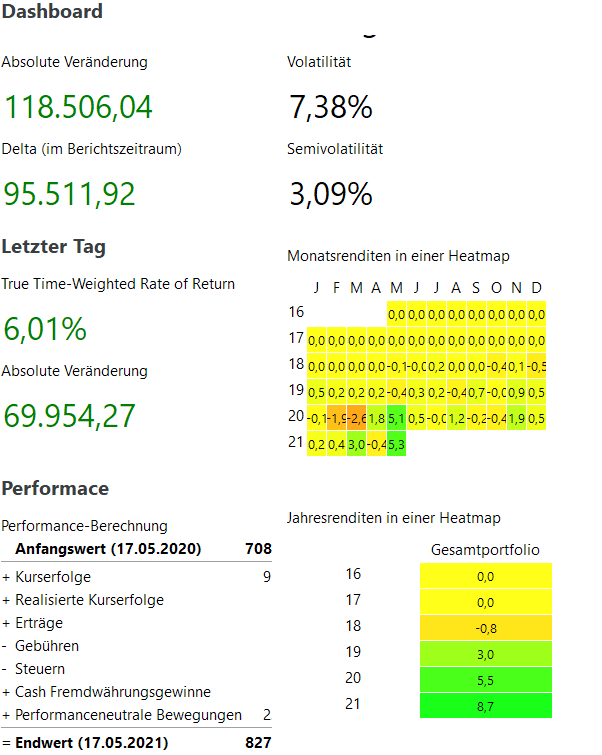Select the orange -2,6 March cell in row 20
Screen dimensions: 602x755
coord(356,418)
